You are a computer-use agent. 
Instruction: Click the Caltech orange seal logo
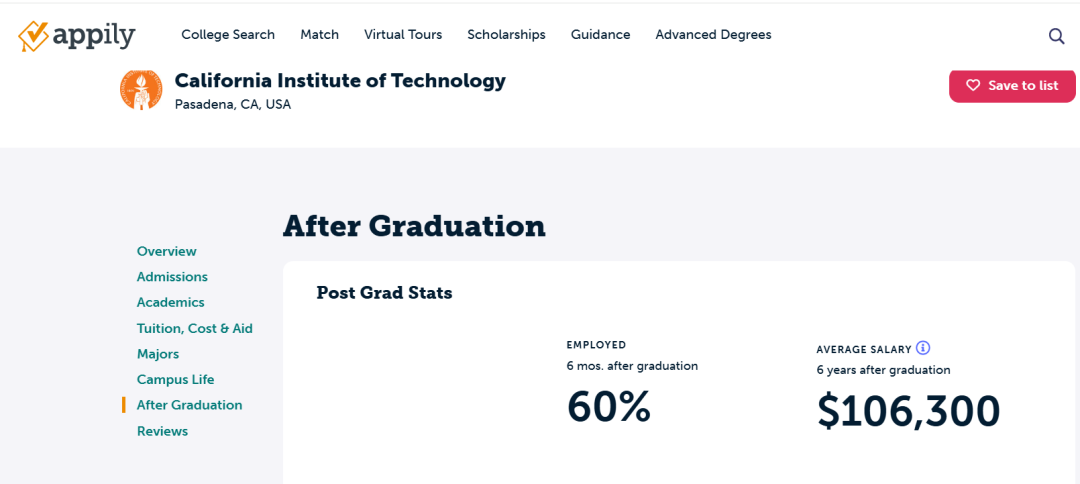tap(141, 90)
